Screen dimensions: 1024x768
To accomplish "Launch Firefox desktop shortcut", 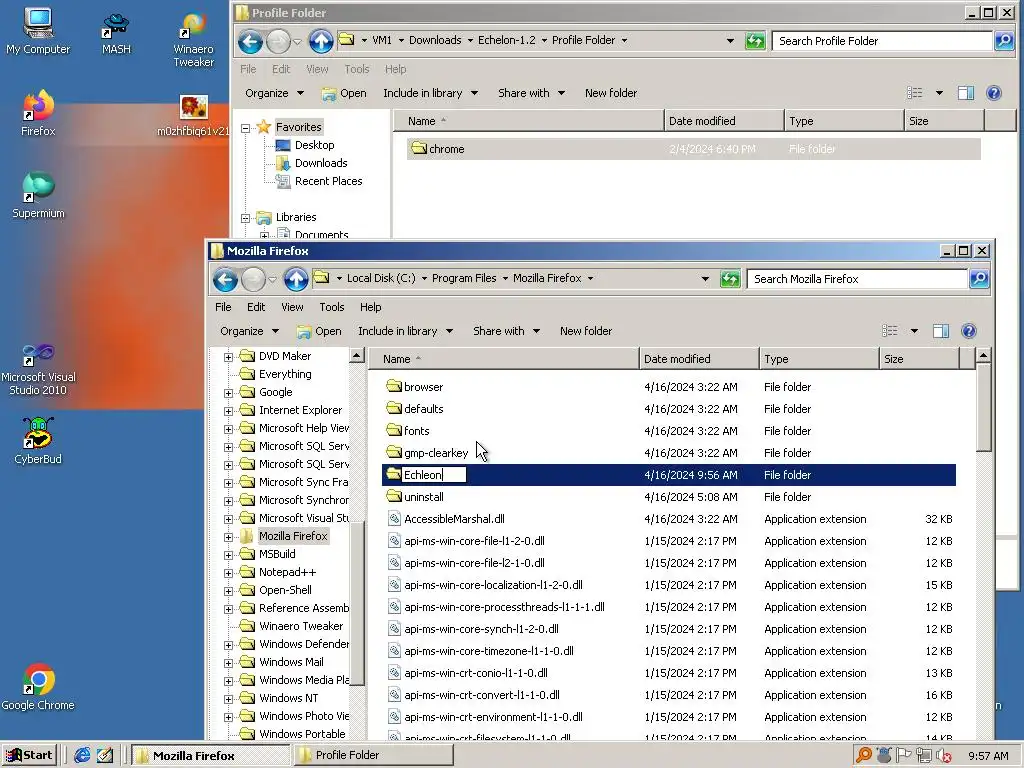I will tap(38, 112).
